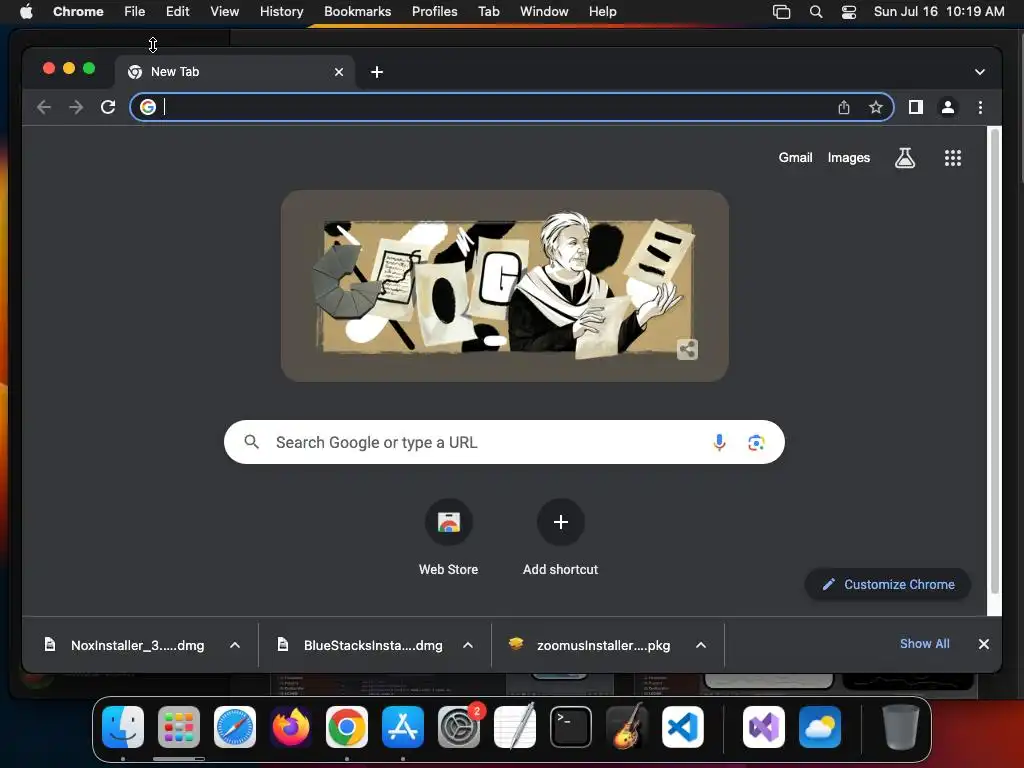Open the History menu
Image resolution: width=1024 pixels, height=768 pixels.
click(281, 12)
